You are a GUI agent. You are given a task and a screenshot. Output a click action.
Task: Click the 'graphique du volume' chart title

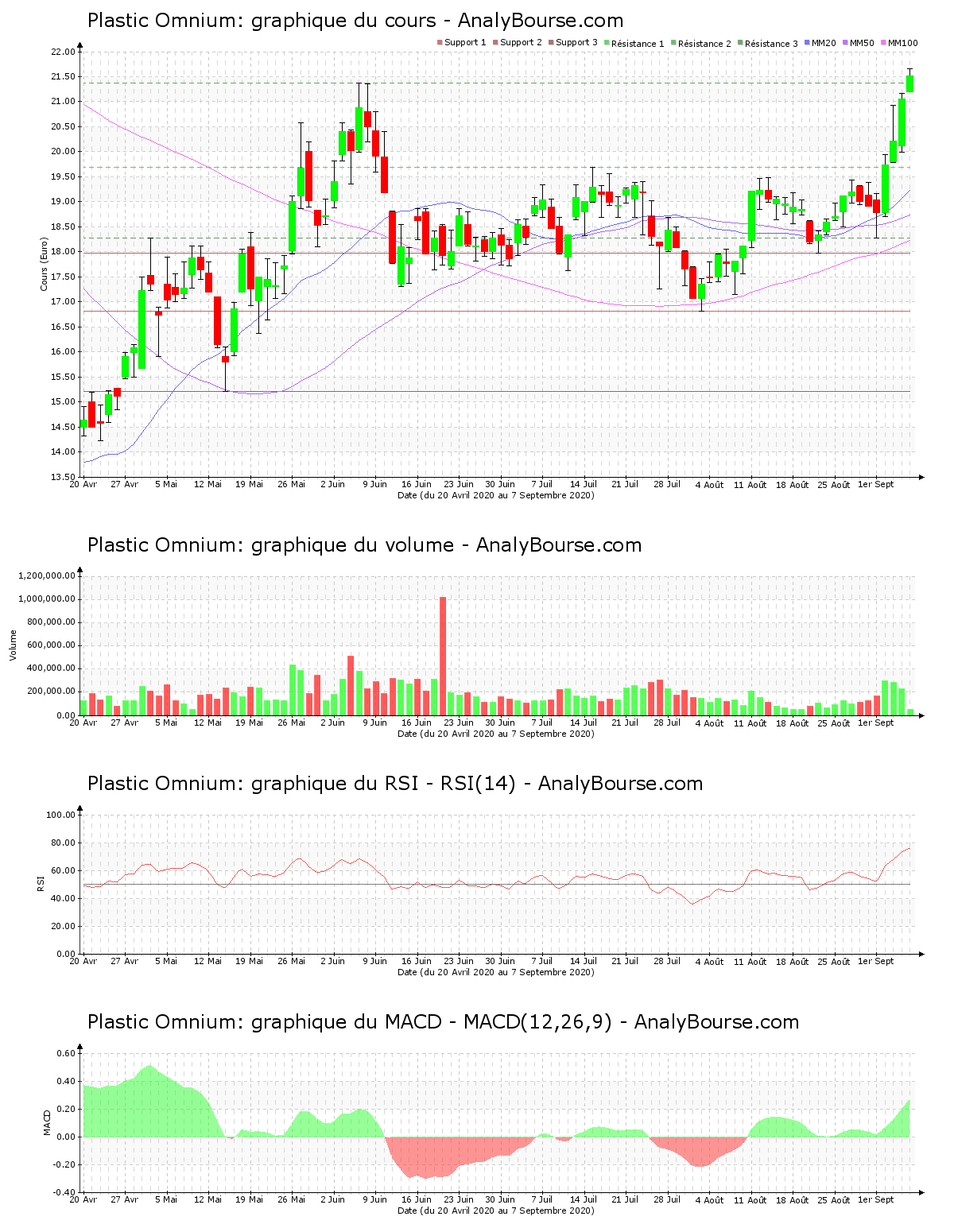tap(364, 544)
